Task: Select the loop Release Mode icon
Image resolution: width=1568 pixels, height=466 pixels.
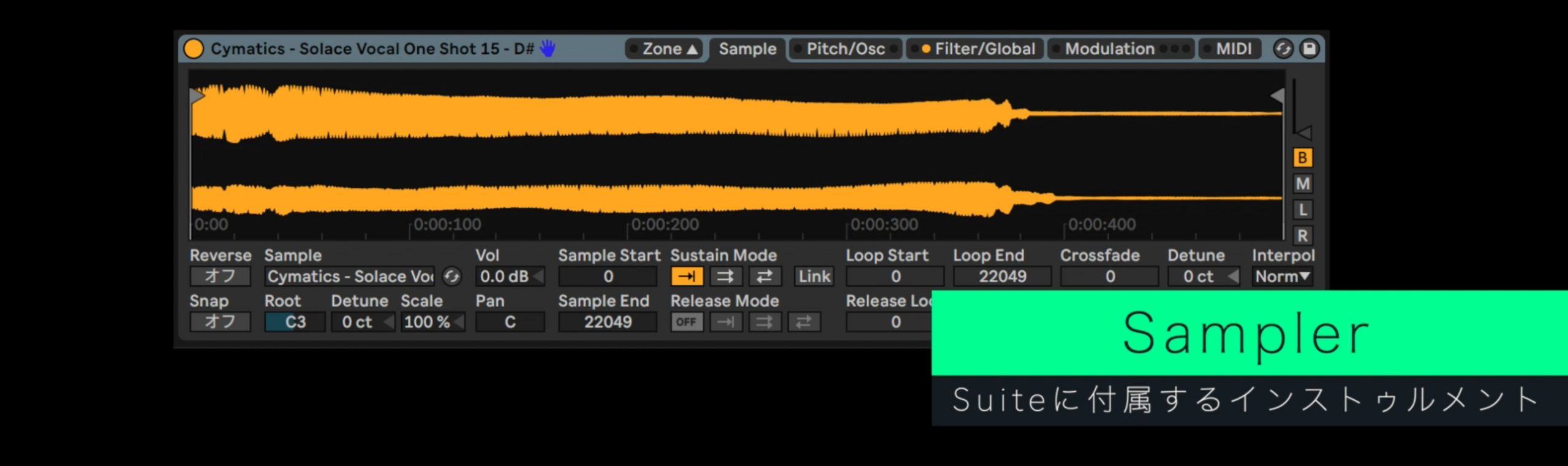Action: (x=765, y=322)
